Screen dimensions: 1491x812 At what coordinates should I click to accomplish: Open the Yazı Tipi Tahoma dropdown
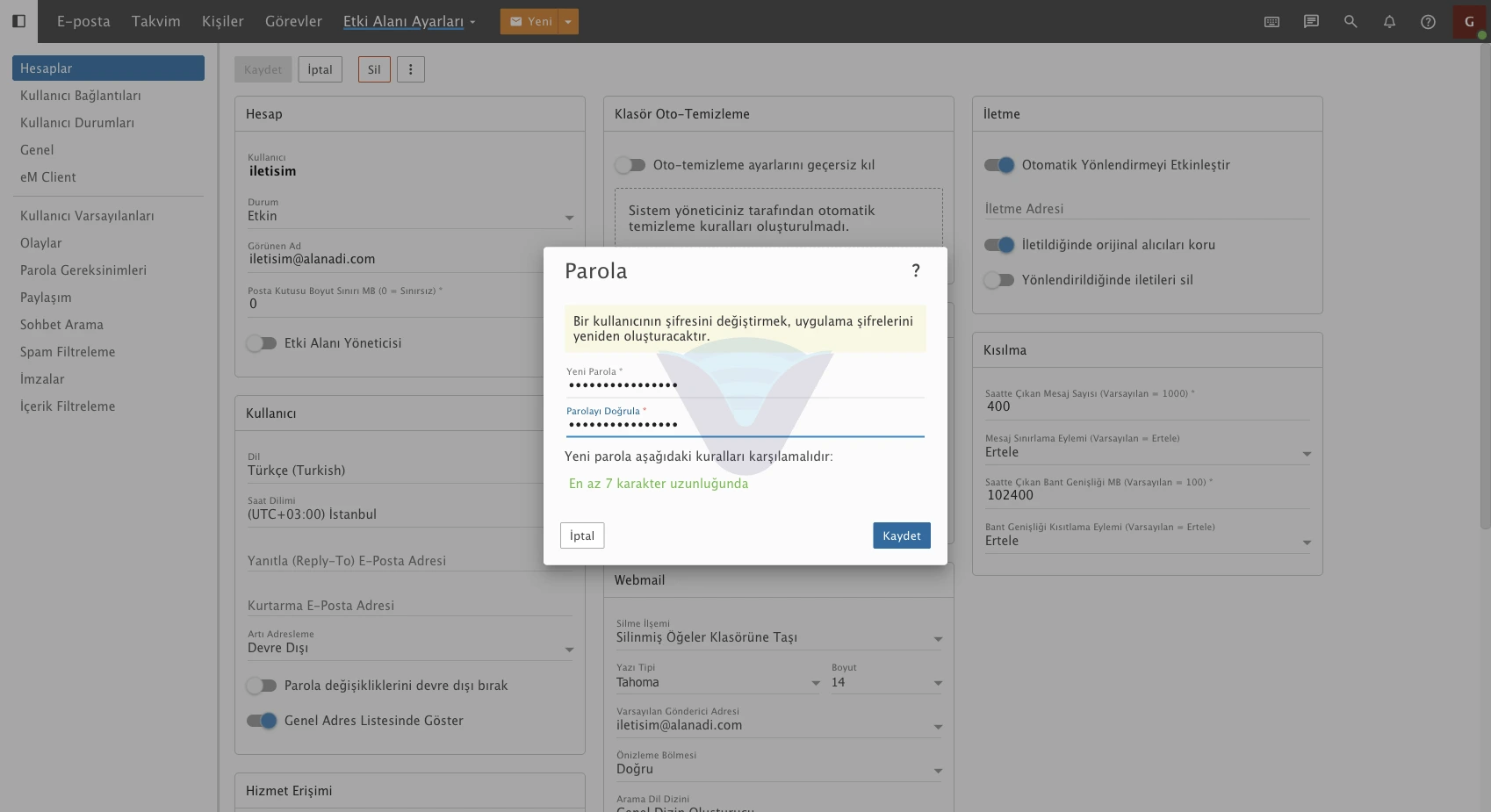click(x=718, y=682)
